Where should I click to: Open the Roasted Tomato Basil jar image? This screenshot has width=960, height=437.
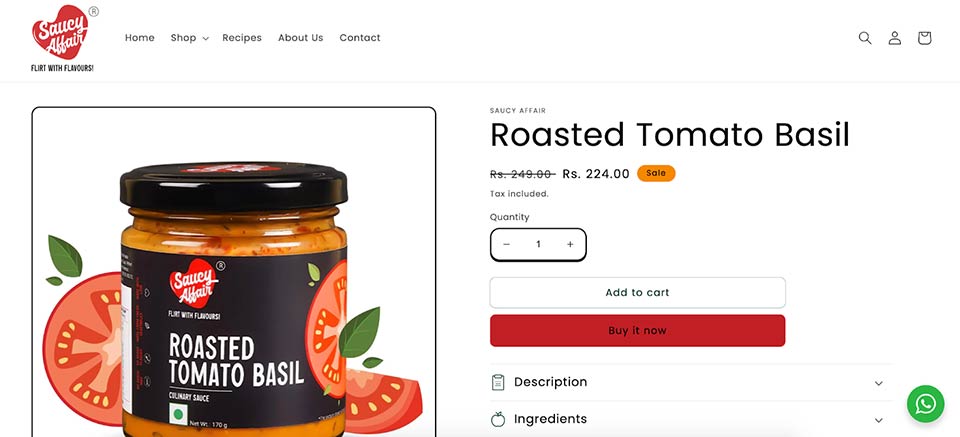pos(234,272)
